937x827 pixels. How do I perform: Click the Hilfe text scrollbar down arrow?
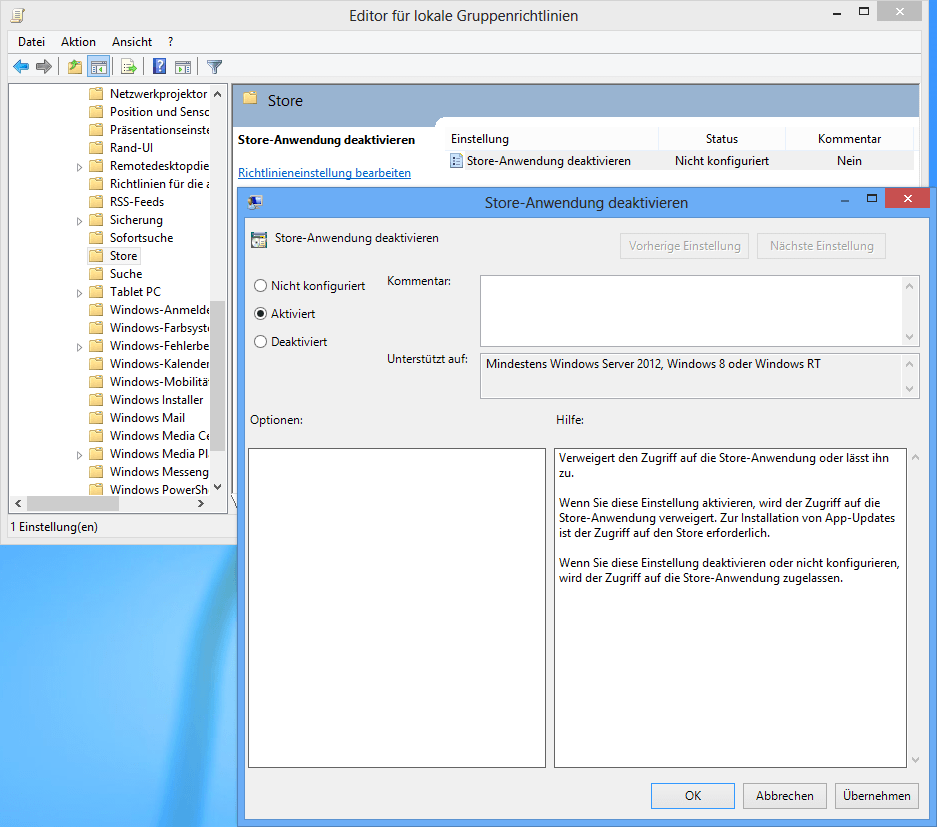tap(915, 759)
